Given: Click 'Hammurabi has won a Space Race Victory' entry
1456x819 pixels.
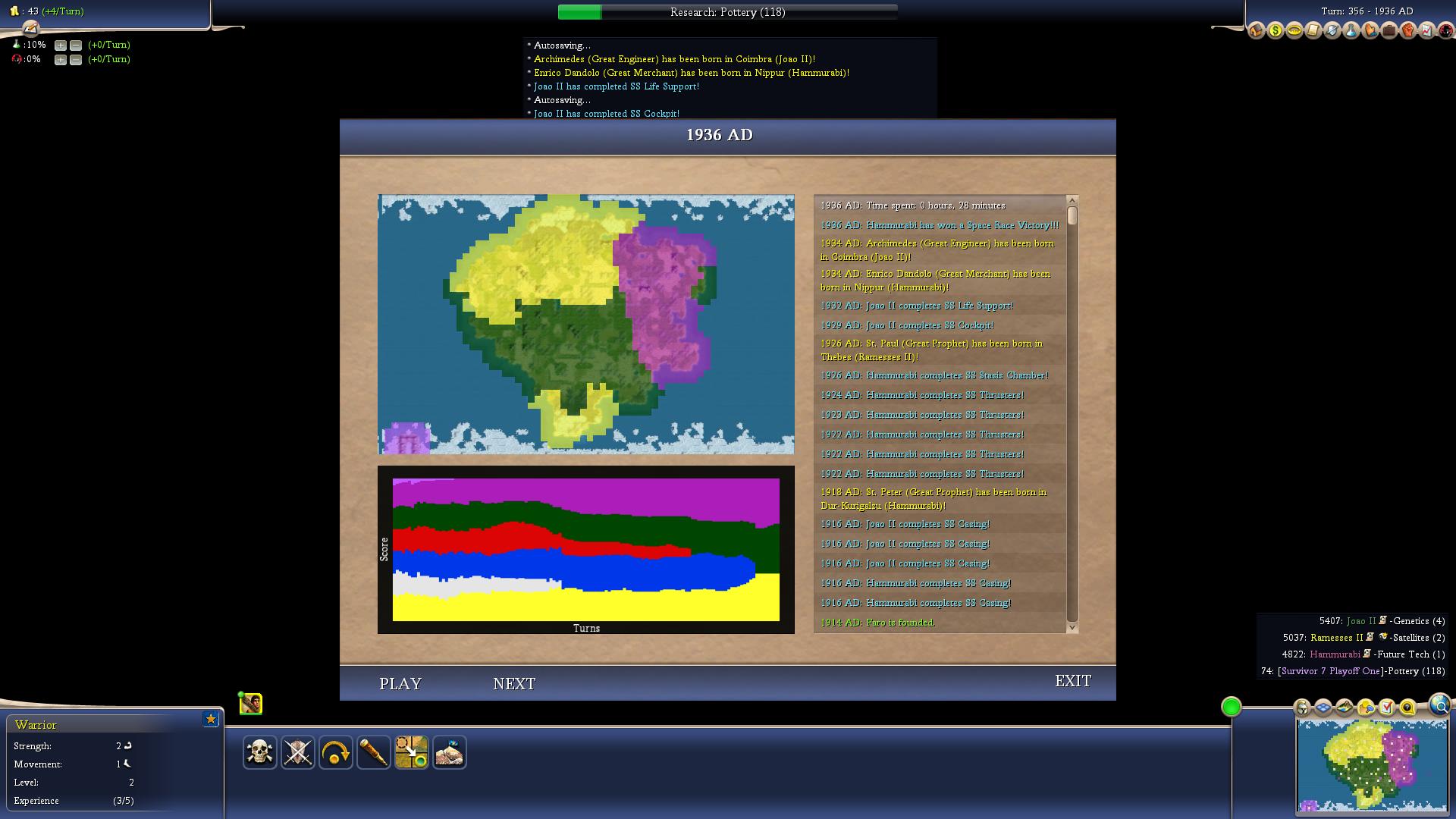Looking at the screenshot, I should click(940, 225).
